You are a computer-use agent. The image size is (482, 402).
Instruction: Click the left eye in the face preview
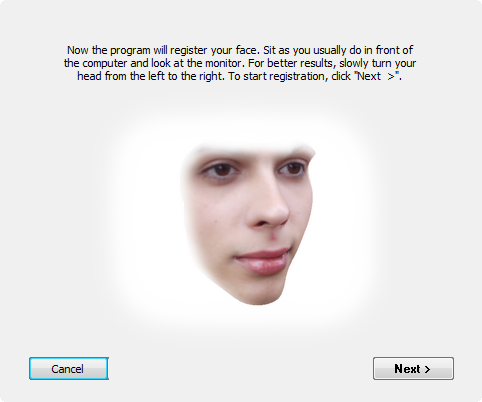(x=220, y=169)
